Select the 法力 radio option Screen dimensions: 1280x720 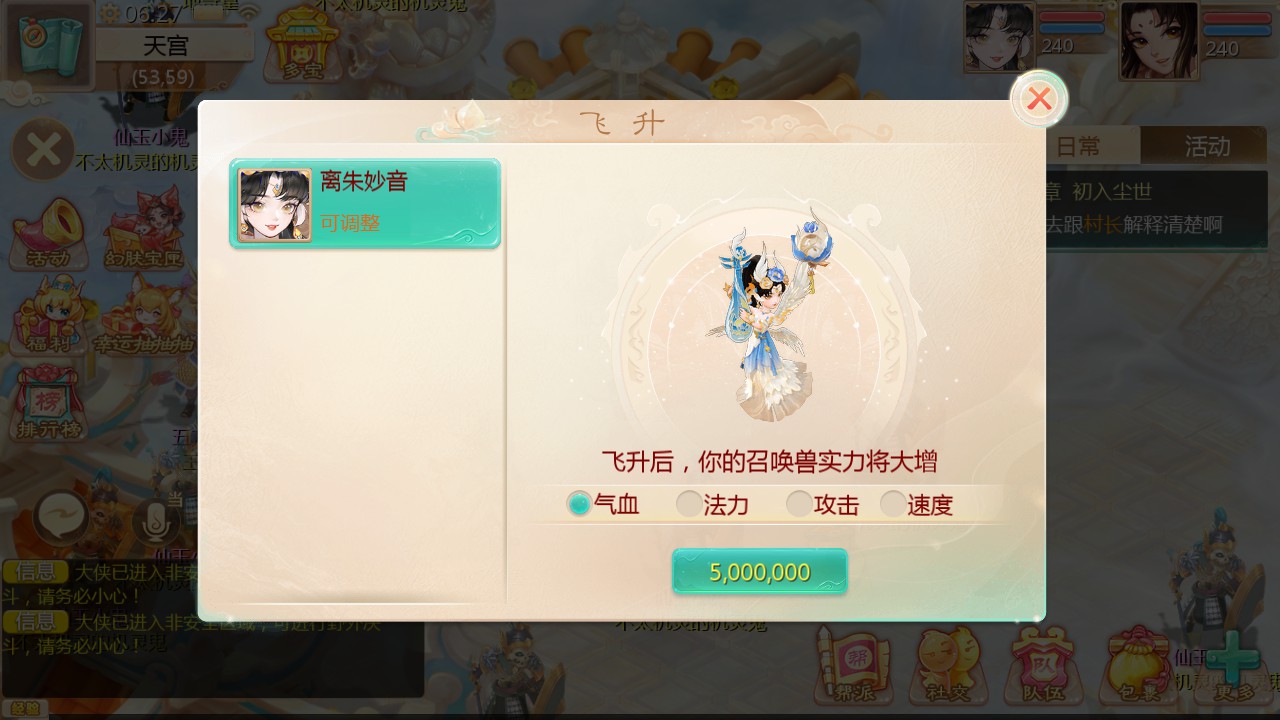pyautogui.click(x=713, y=504)
